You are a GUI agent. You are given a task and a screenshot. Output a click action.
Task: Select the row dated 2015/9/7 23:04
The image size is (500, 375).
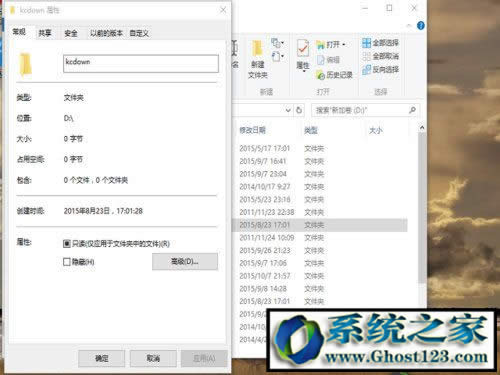click(320, 174)
